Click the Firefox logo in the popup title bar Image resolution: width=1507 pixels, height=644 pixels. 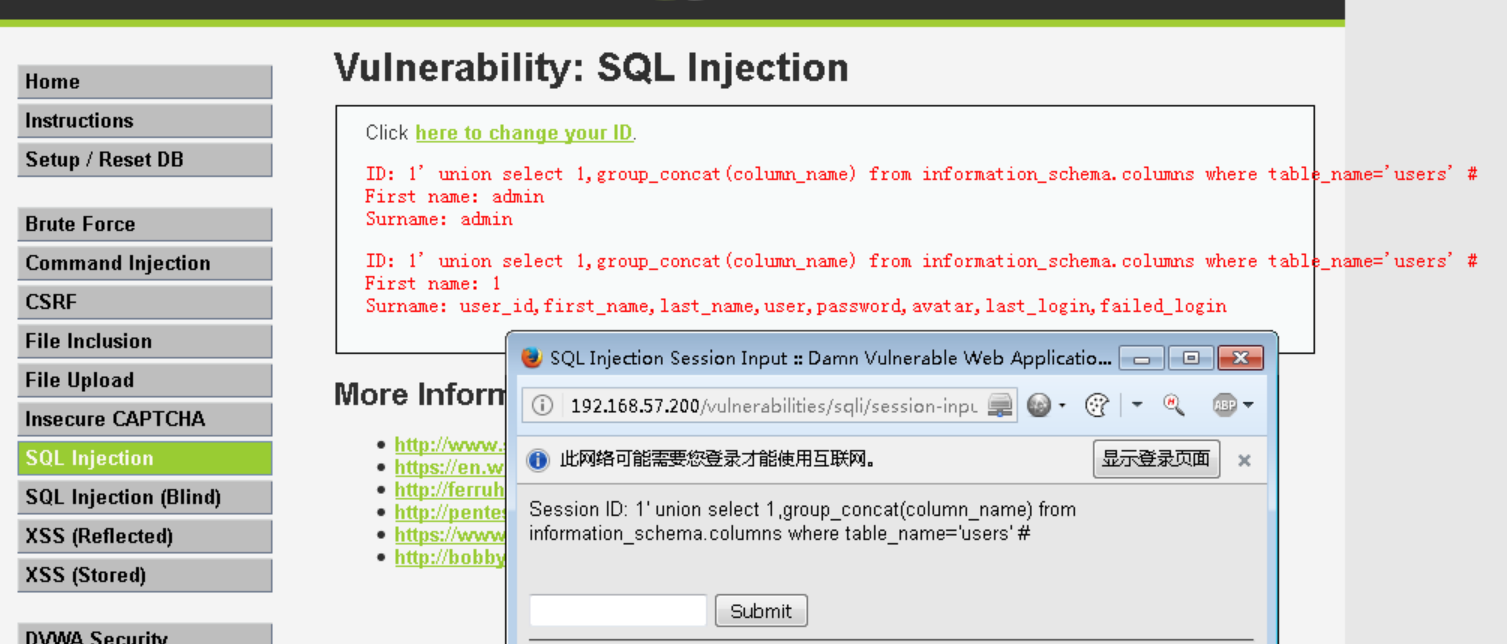point(531,358)
